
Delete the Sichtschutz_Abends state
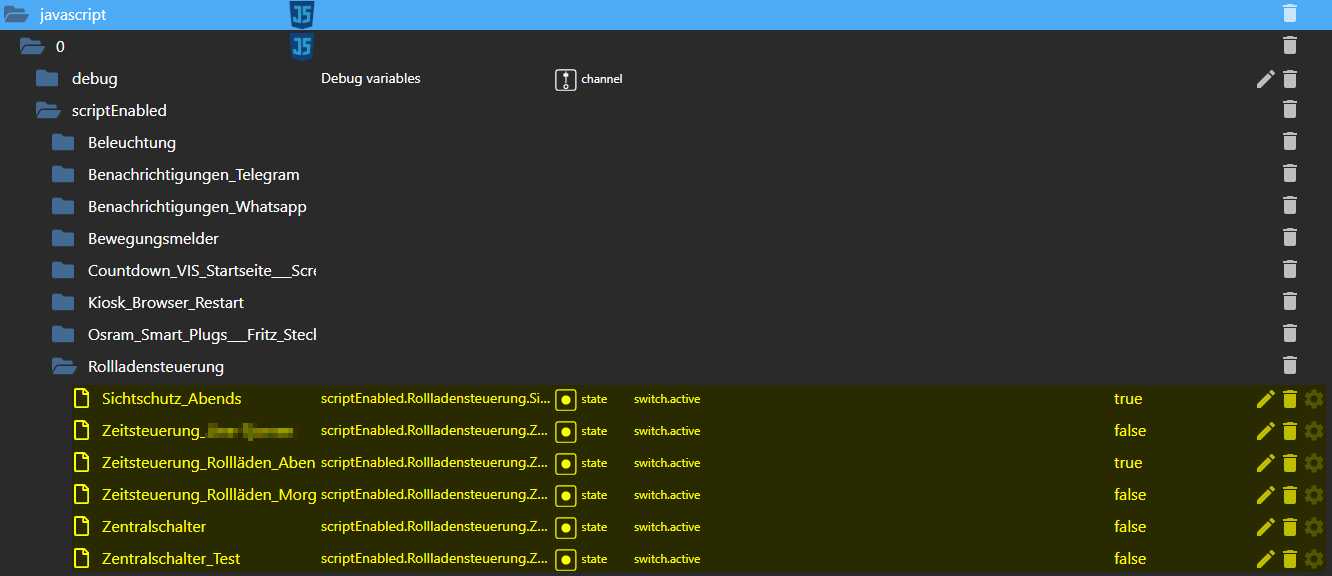1290,399
